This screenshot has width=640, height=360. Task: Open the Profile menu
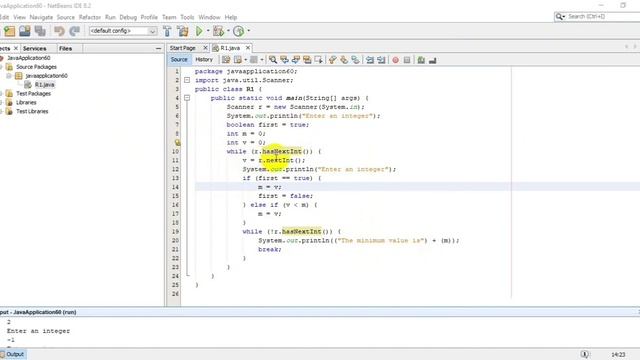pos(149,17)
